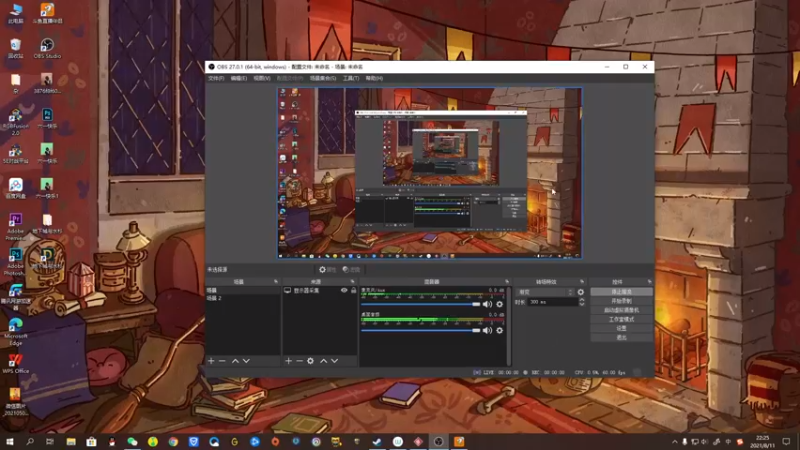Open the Windows Start menu

point(9,441)
